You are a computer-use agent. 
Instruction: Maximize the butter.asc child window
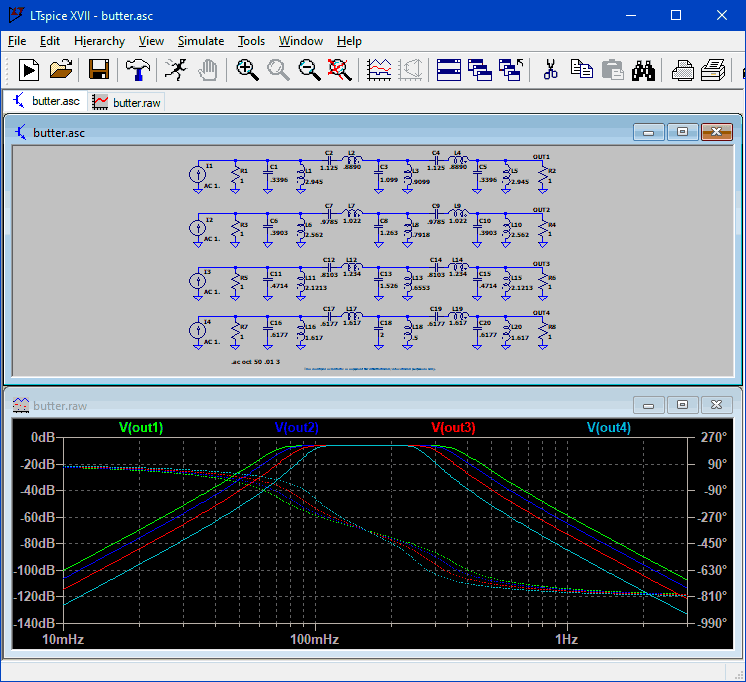(x=682, y=132)
